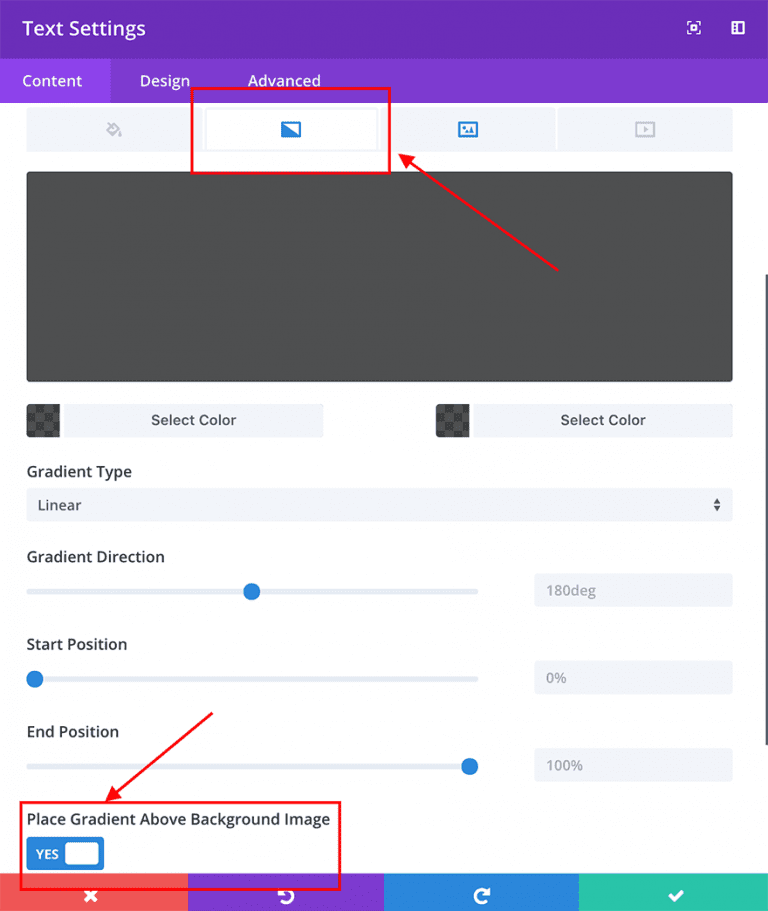Switch to the Design tab
768x911 pixels.
click(x=164, y=80)
